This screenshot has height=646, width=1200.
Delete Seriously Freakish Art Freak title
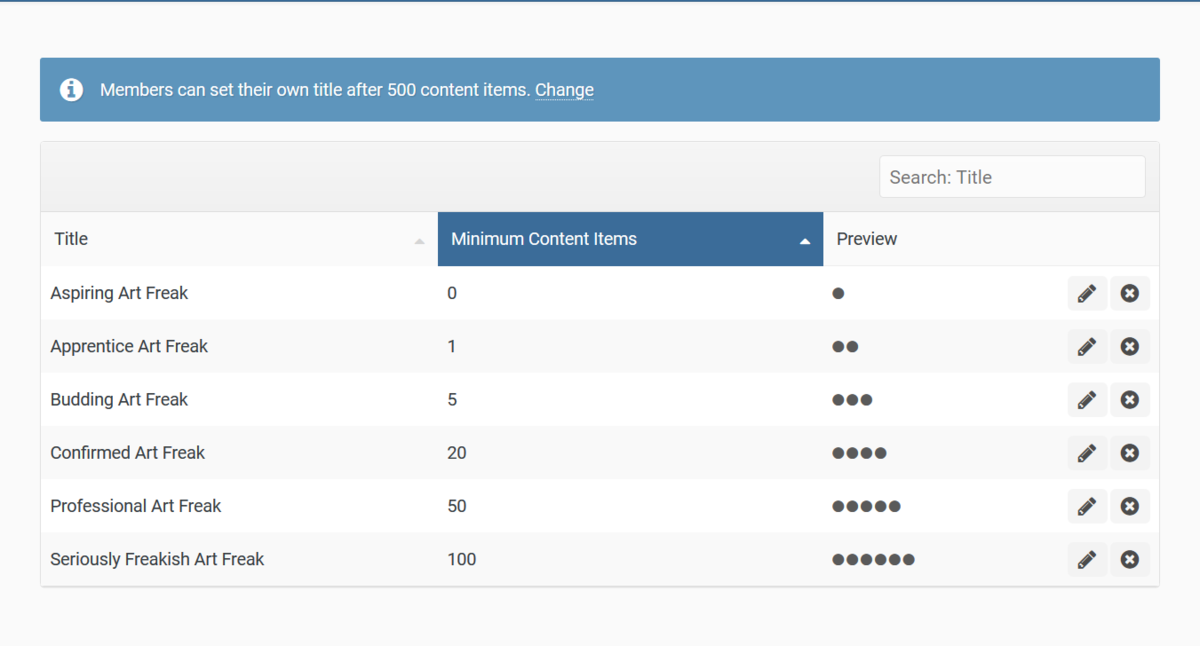pyautogui.click(x=1130, y=559)
